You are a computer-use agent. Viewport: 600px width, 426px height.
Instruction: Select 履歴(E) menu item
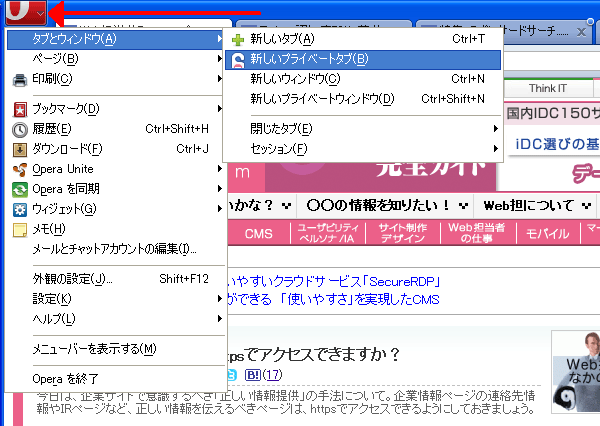[x=115, y=129]
